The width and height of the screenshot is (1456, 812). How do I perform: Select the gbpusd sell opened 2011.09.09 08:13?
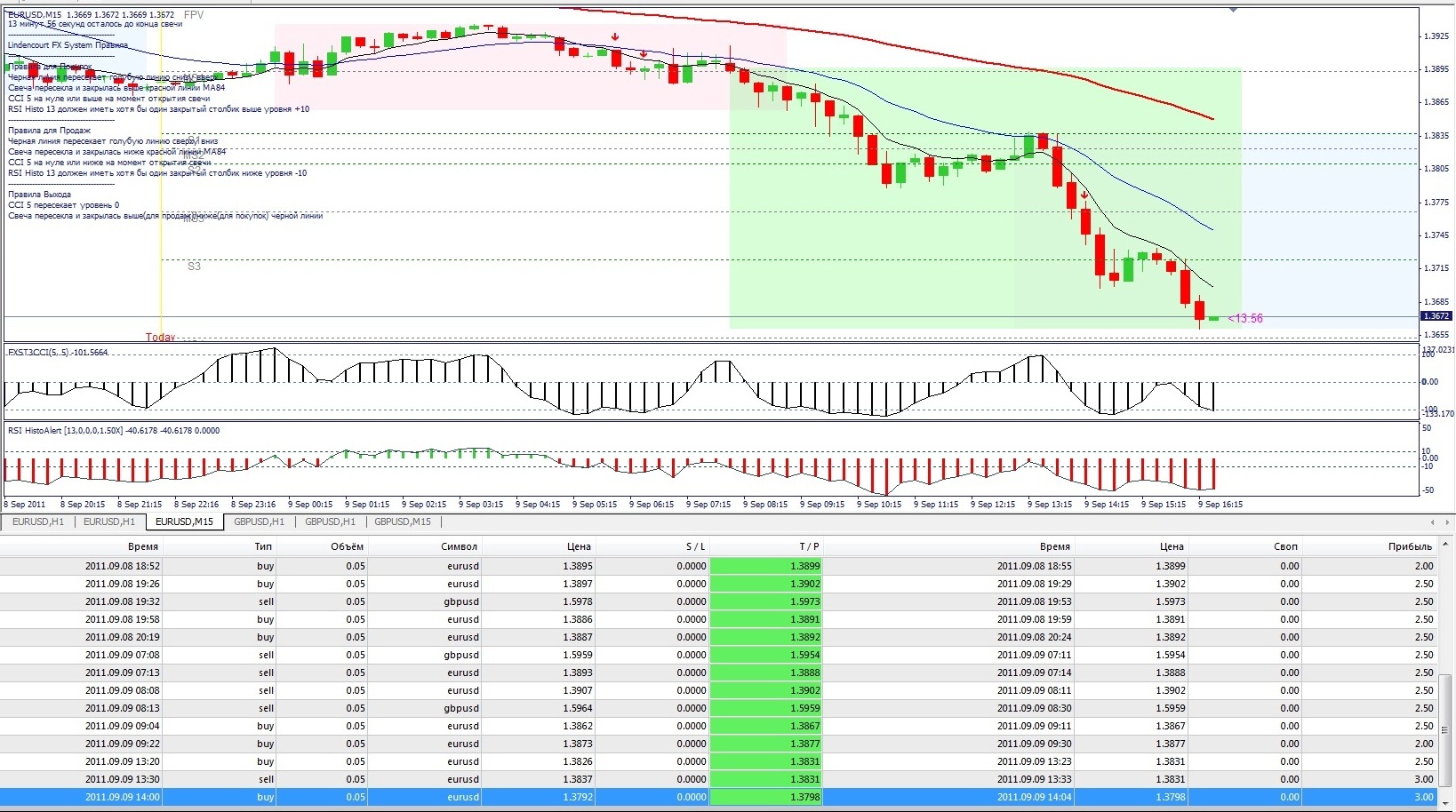718,708
